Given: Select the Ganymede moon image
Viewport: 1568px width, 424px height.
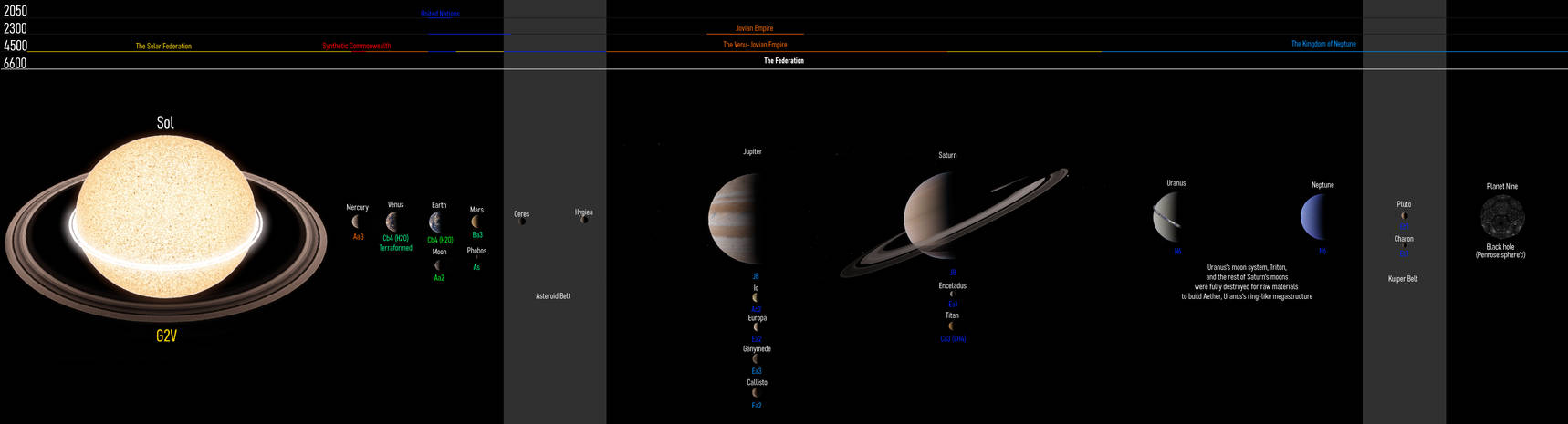Looking at the screenshot, I should pos(756,359).
